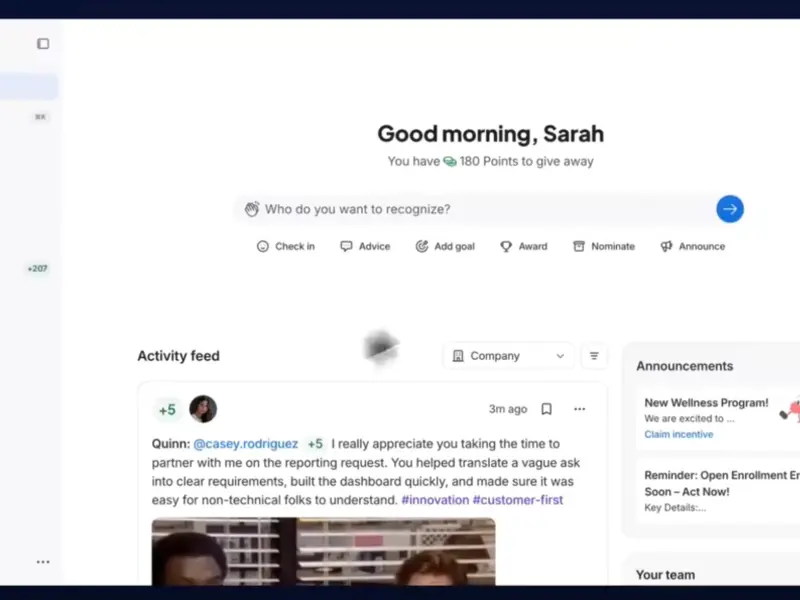
Task: Open the post's three-dot options menu
Action: tap(580, 409)
